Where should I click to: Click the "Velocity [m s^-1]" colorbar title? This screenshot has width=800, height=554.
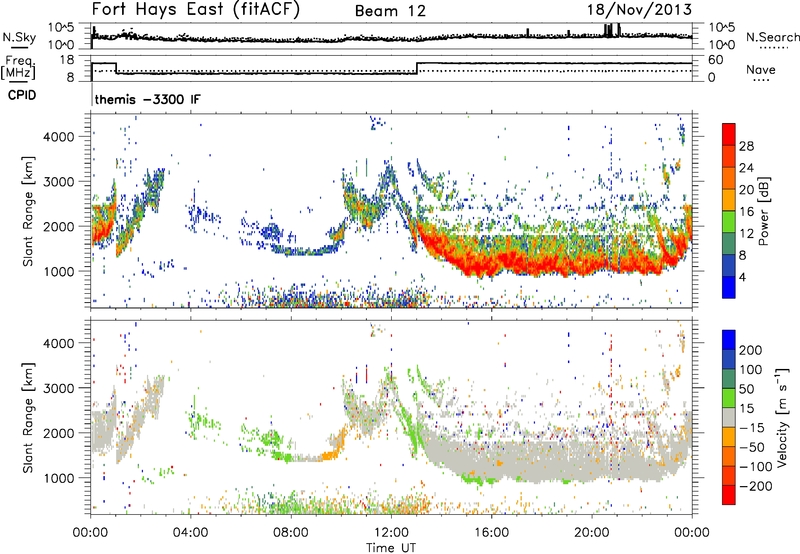click(782, 417)
